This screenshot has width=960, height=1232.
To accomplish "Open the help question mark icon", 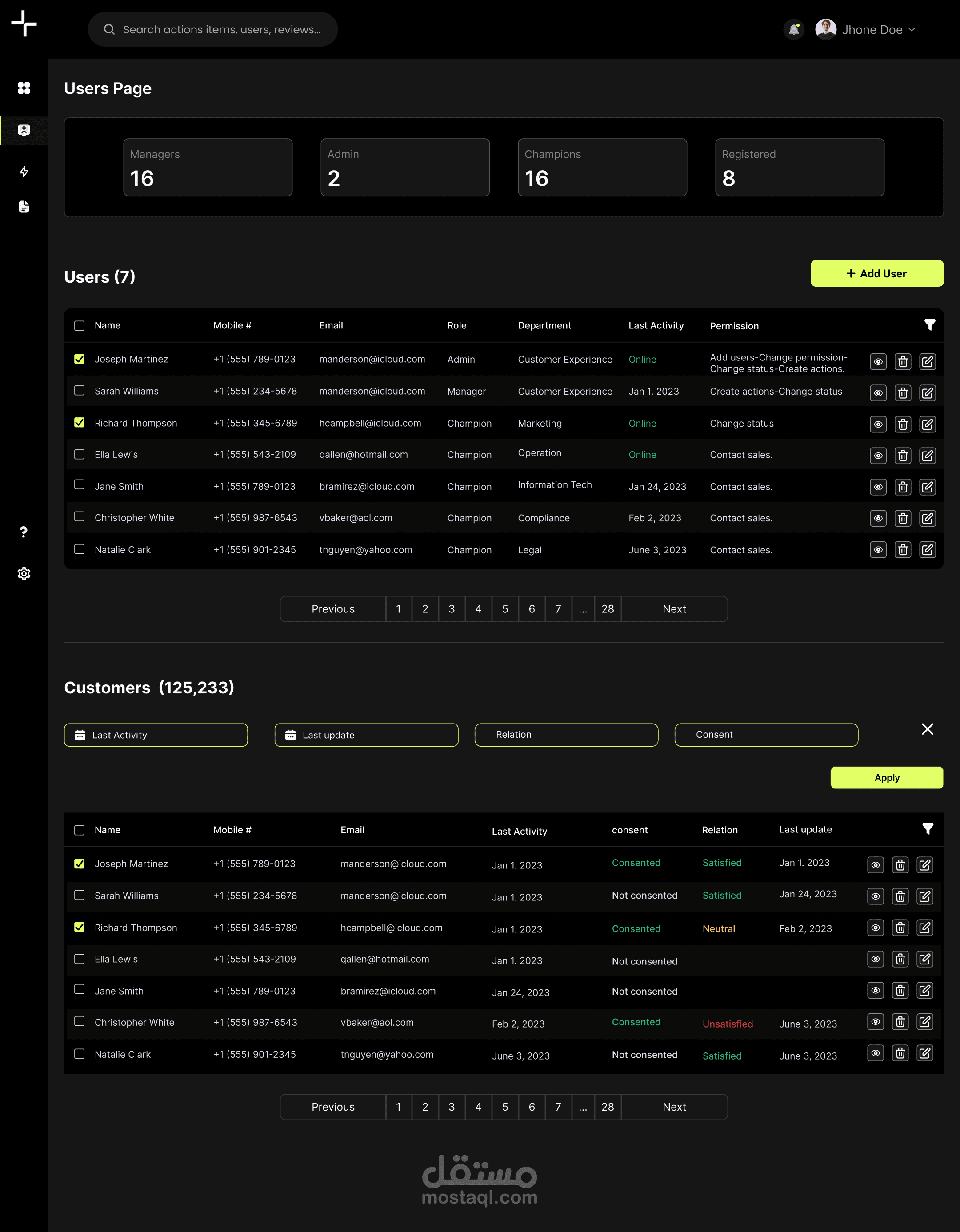I will tap(24, 532).
